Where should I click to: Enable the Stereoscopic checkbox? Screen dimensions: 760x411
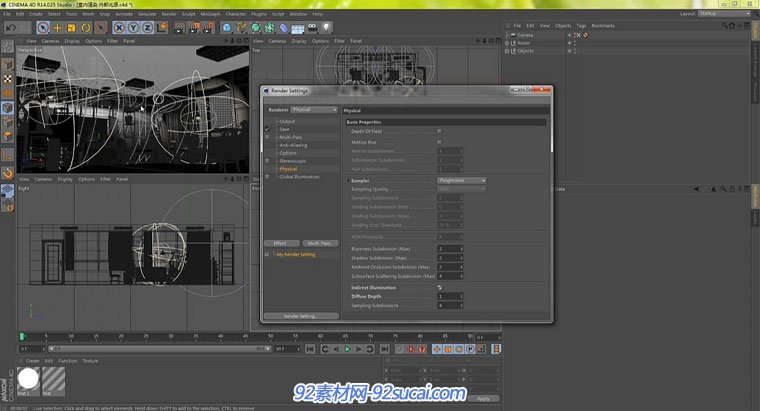[267, 160]
